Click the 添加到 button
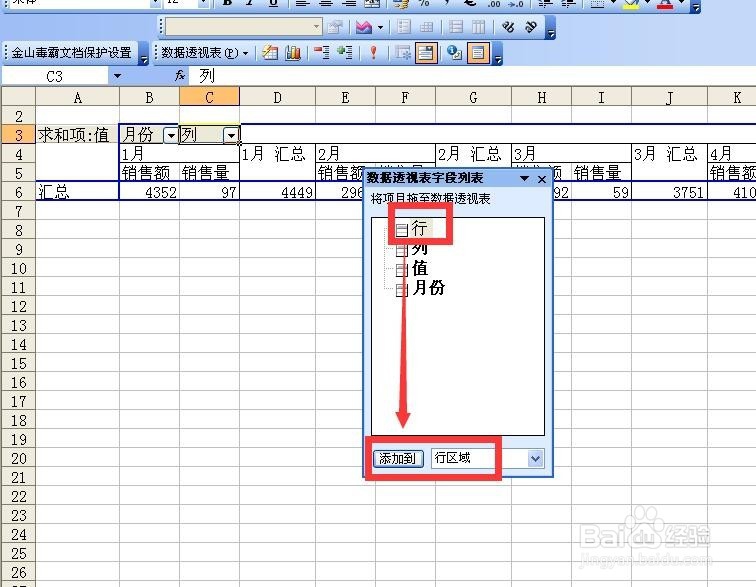 pos(398,458)
